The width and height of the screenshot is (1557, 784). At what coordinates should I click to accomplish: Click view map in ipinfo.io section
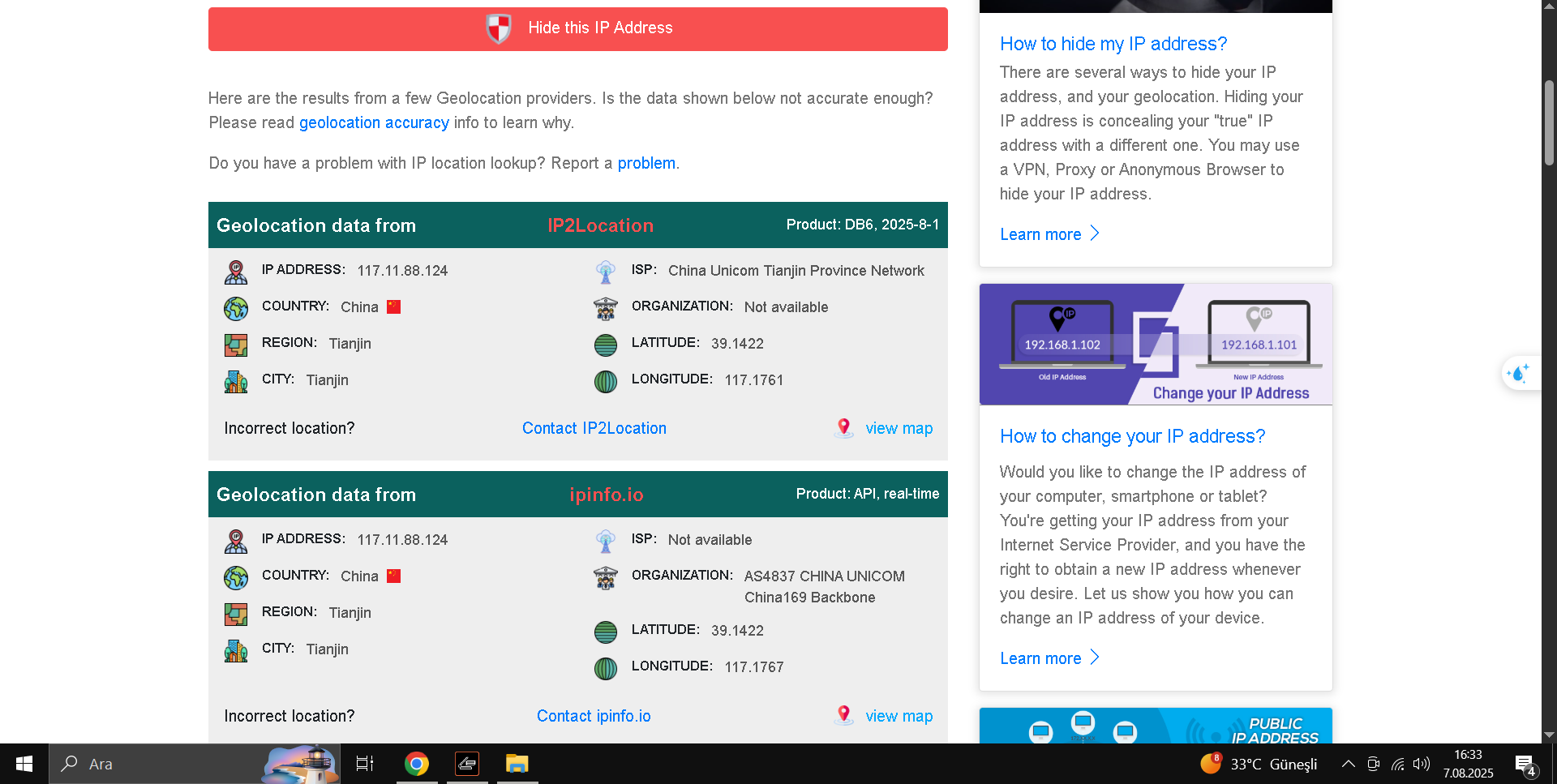[899, 716]
